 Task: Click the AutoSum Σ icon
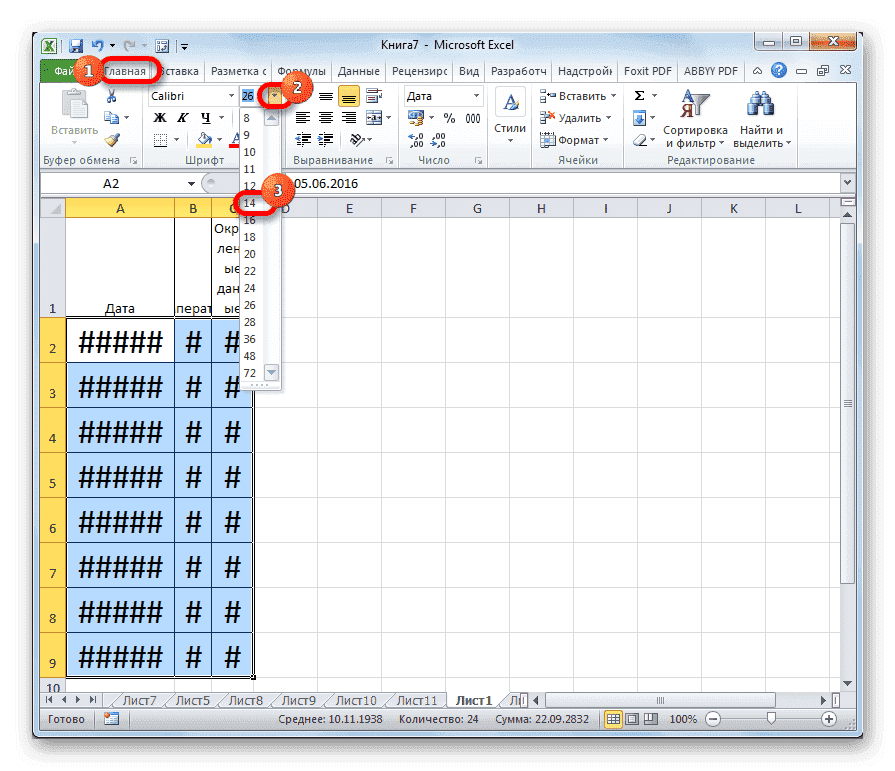[637, 94]
